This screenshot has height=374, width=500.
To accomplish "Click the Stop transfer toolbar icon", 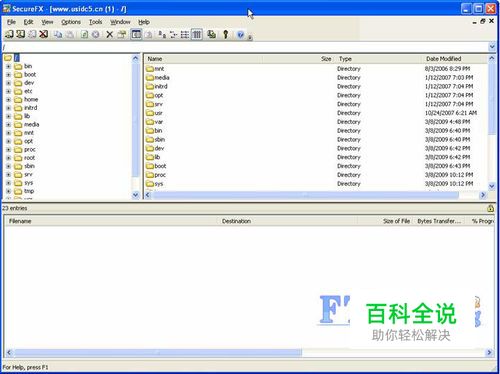I will click(96, 34).
